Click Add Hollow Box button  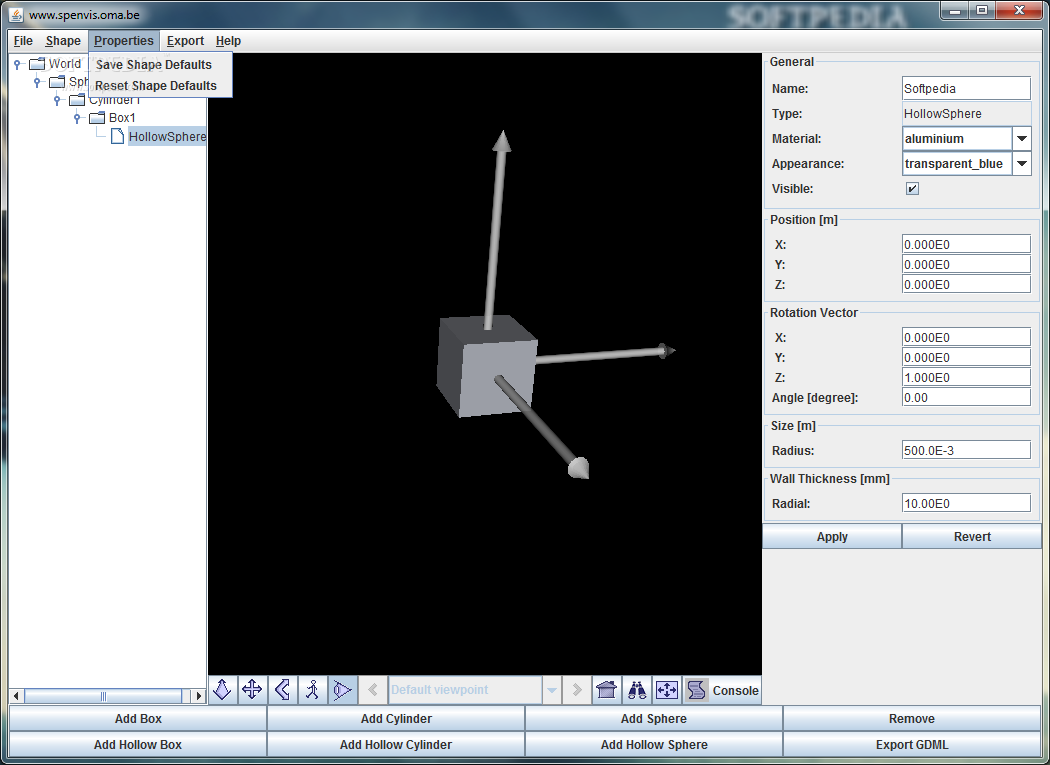tap(138, 745)
